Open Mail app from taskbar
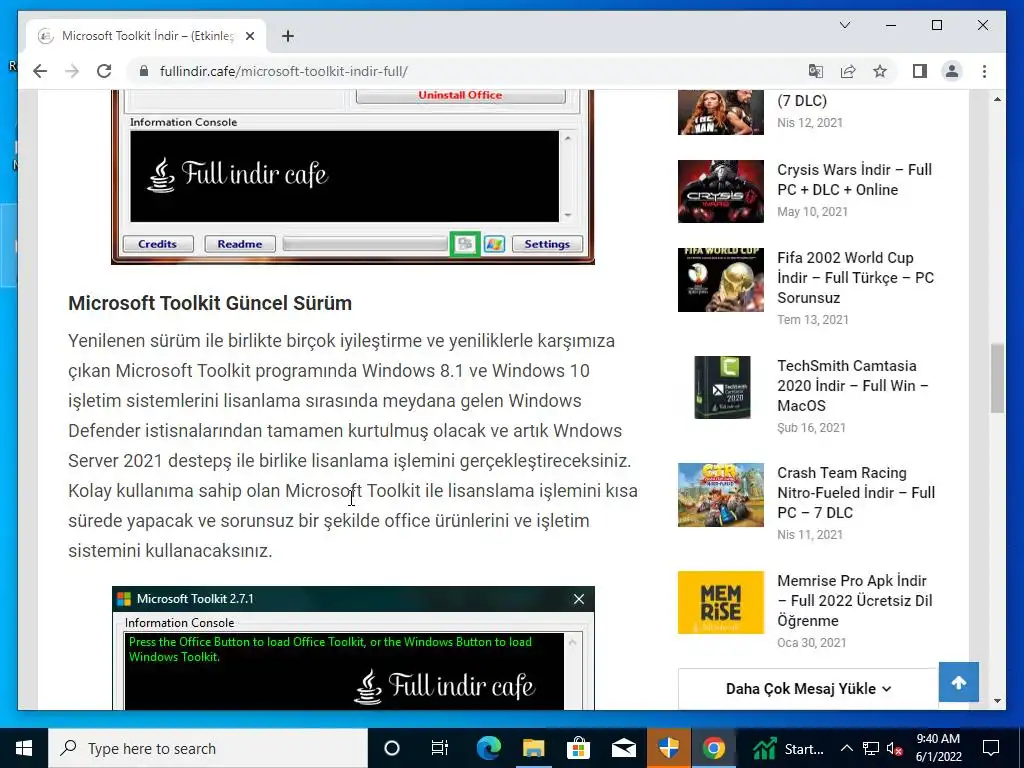1024x768 pixels. (x=624, y=748)
